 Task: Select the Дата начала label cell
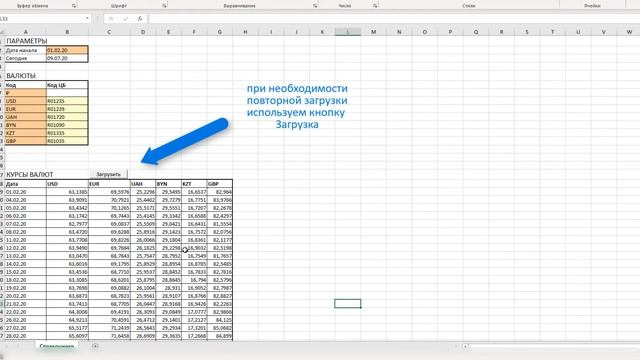26,50
